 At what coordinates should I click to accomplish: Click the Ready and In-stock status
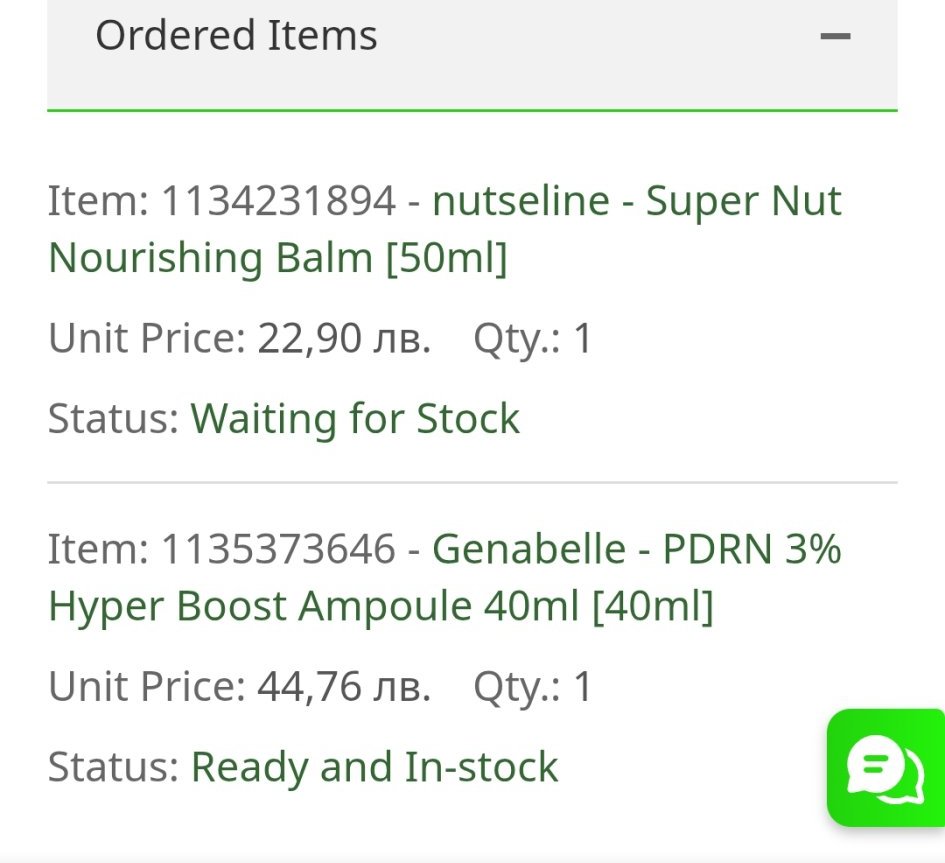[374, 767]
